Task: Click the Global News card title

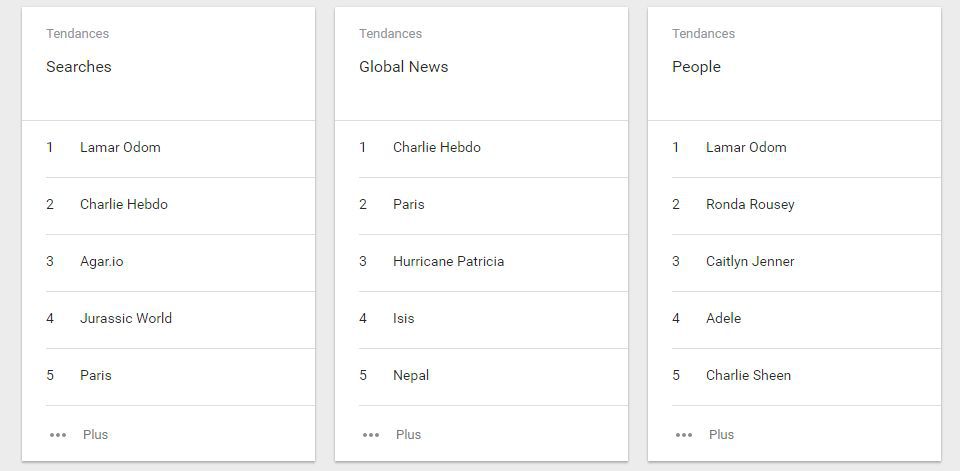Action: [404, 67]
